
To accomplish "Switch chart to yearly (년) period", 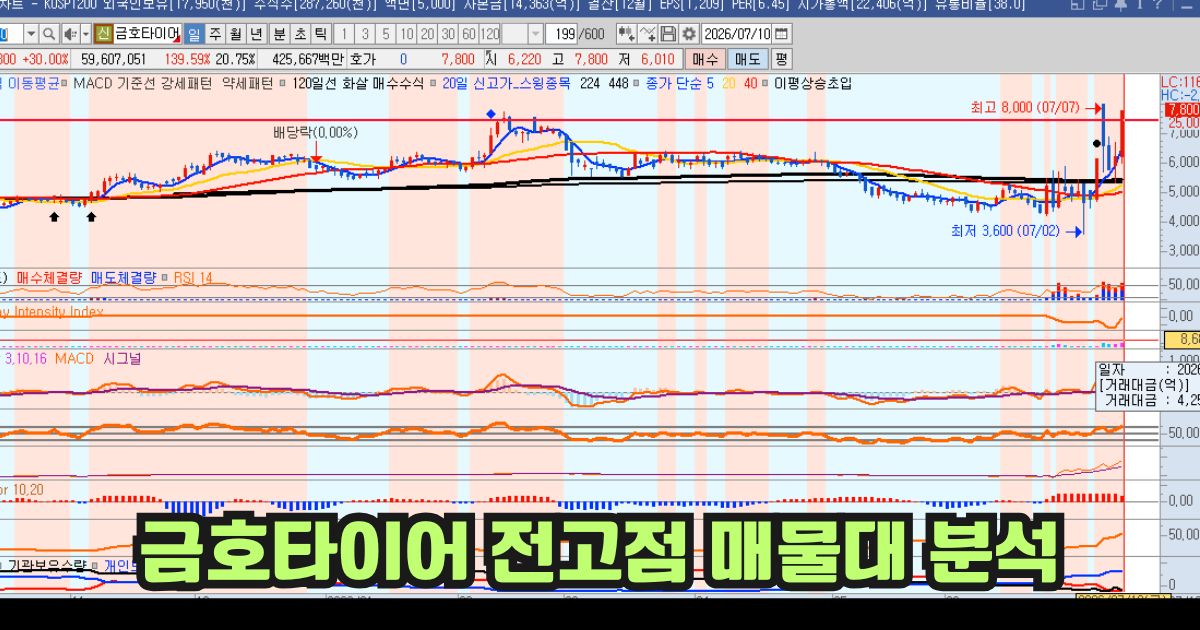I will click(256, 34).
